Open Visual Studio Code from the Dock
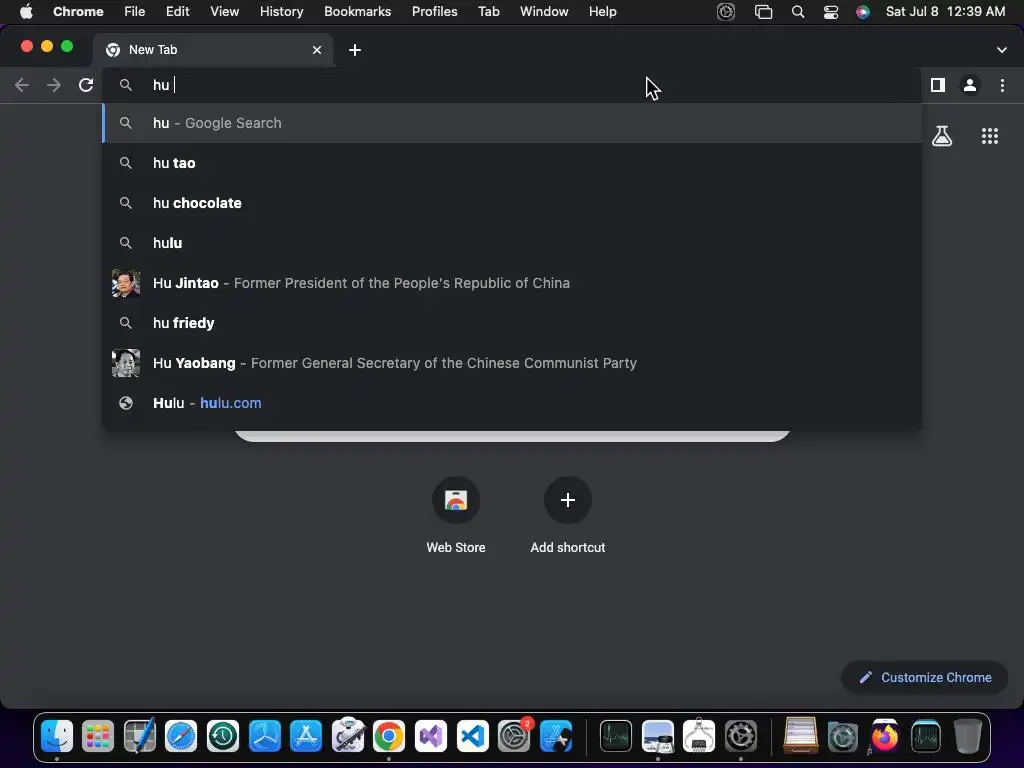Screen dimensions: 1024x768 (x=472, y=736)
